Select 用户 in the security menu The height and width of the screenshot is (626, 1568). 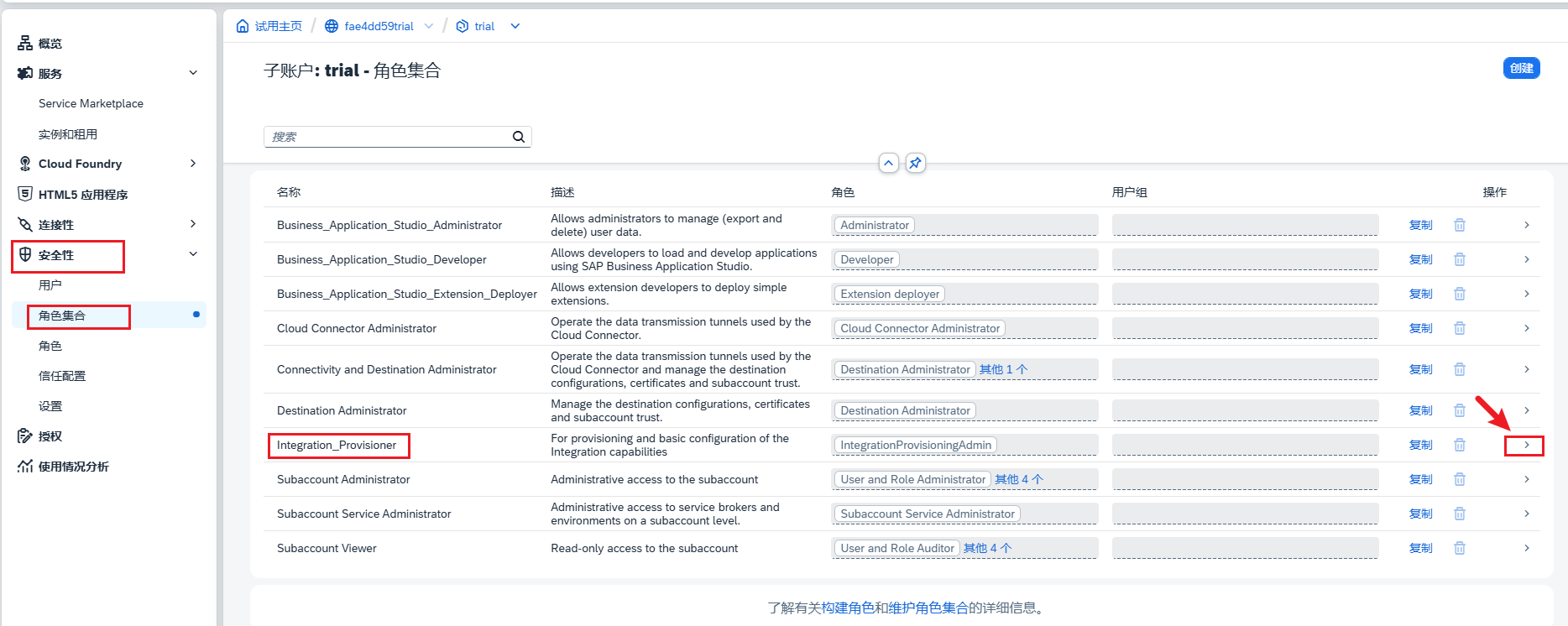point(50,285)
